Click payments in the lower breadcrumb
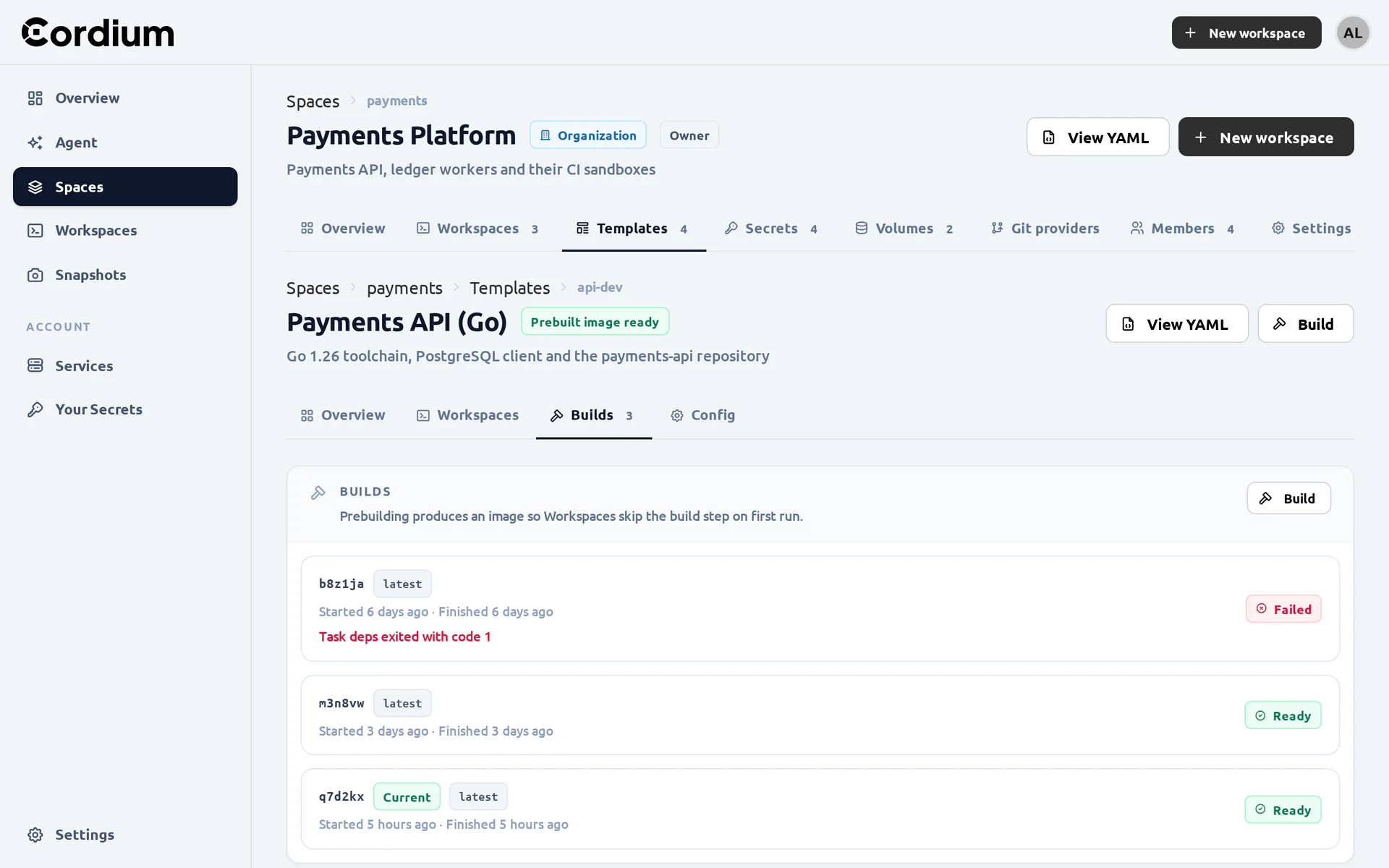 pos(404,288)
